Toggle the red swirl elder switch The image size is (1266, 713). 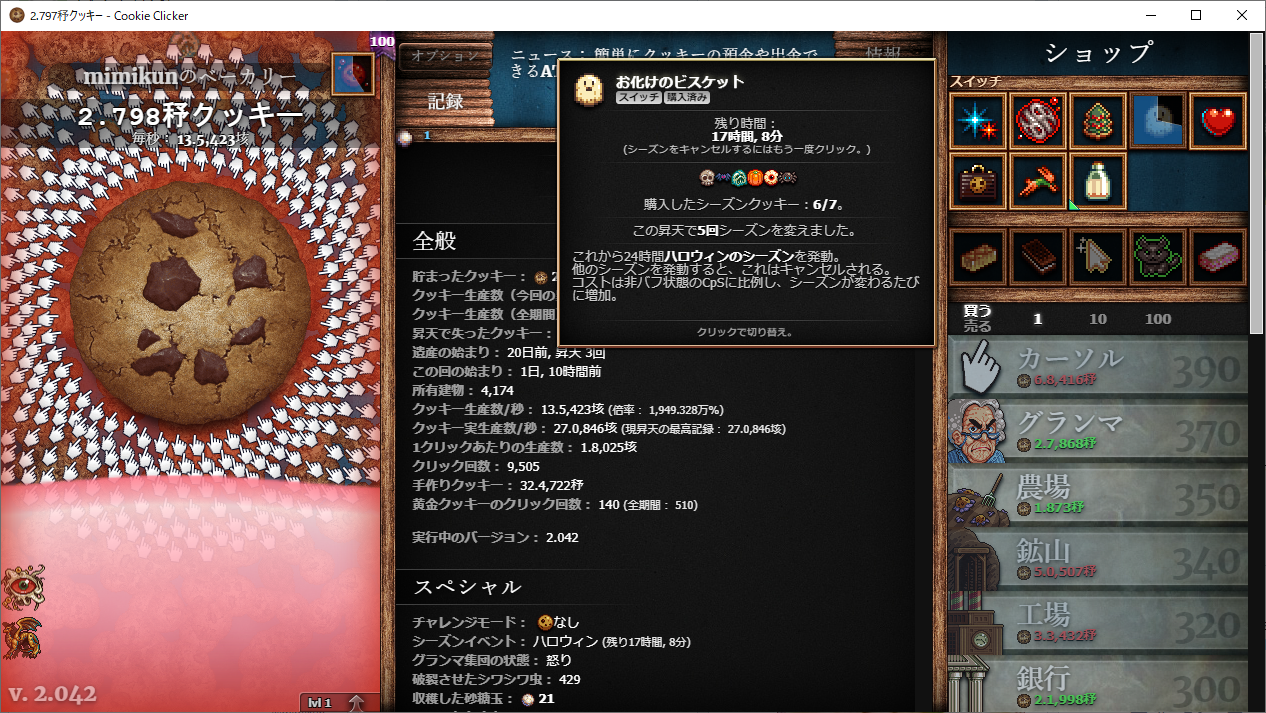(1037, 121)
